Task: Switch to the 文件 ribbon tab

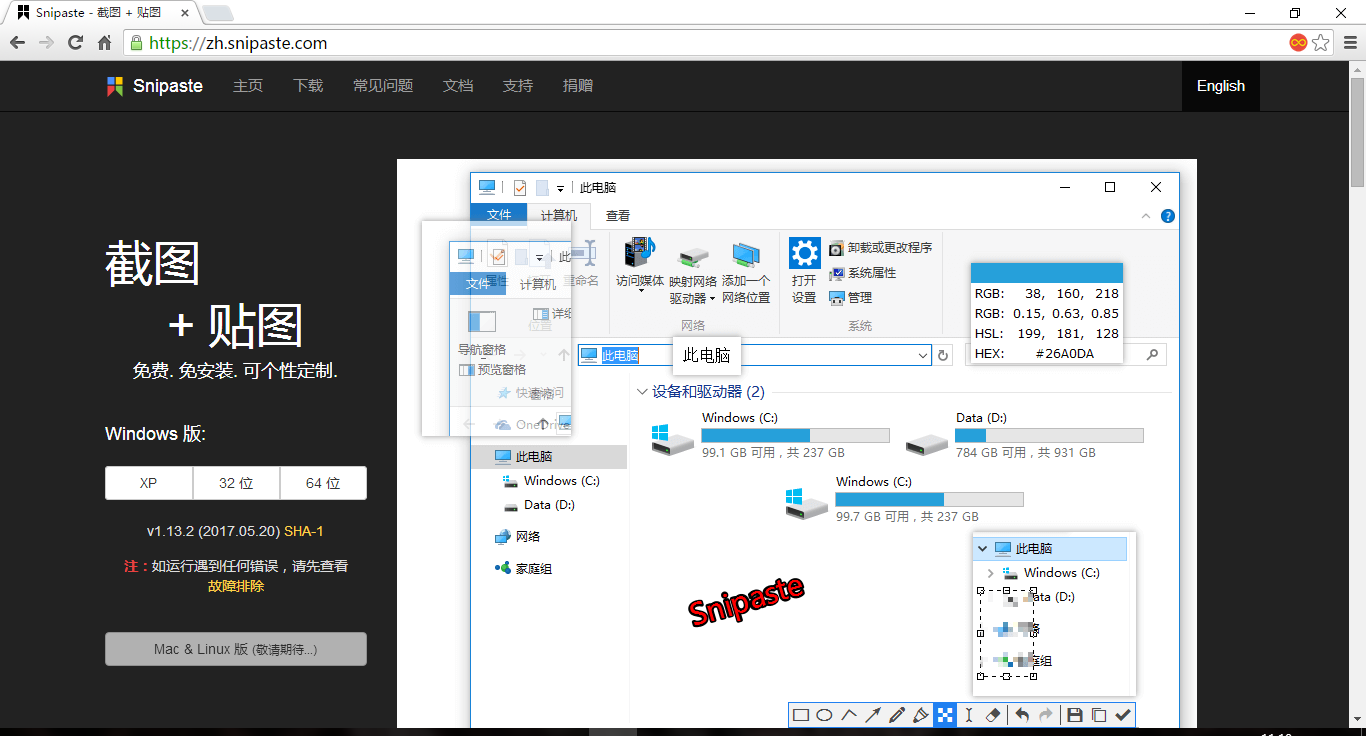Action: [499, 215]
